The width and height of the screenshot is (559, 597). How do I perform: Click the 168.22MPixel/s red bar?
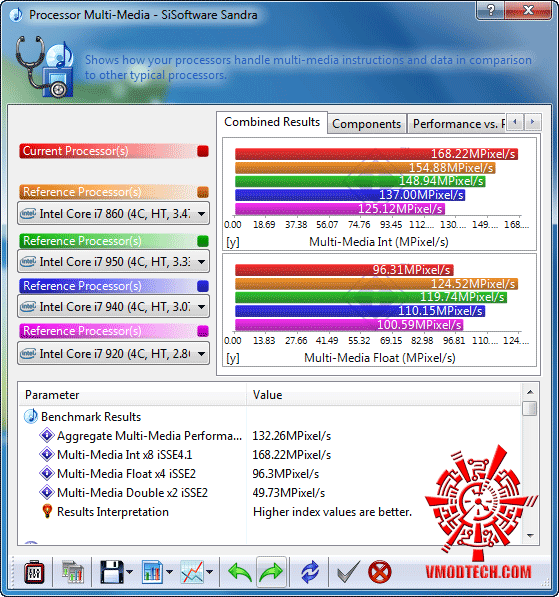[376, 154]
